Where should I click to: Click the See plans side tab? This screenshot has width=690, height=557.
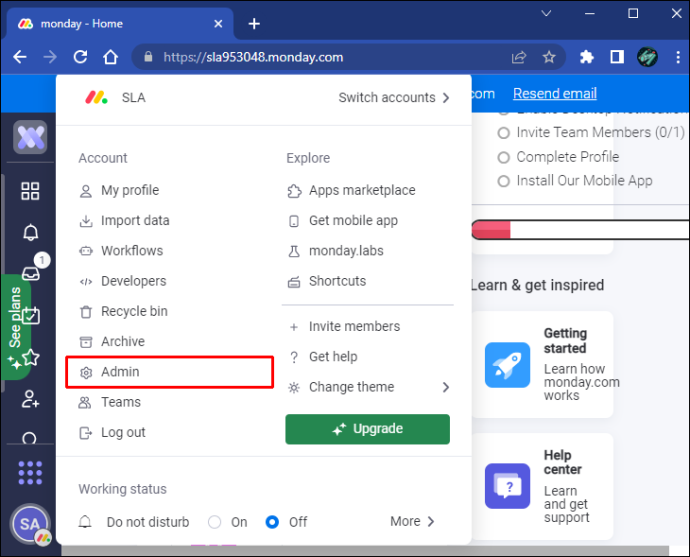click(x=15, y=326)
